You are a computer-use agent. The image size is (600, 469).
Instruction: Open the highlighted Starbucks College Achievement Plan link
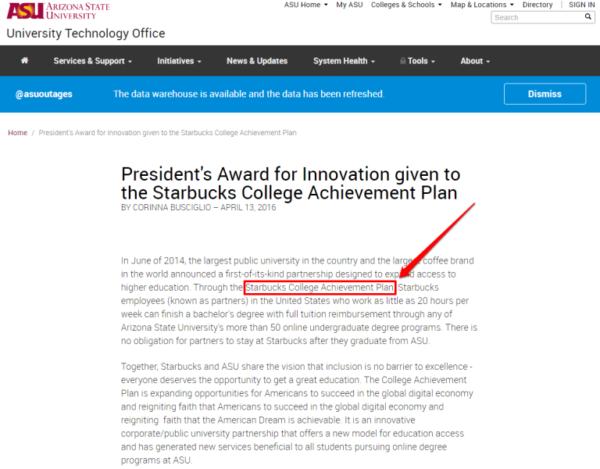(x=320, y=288)
